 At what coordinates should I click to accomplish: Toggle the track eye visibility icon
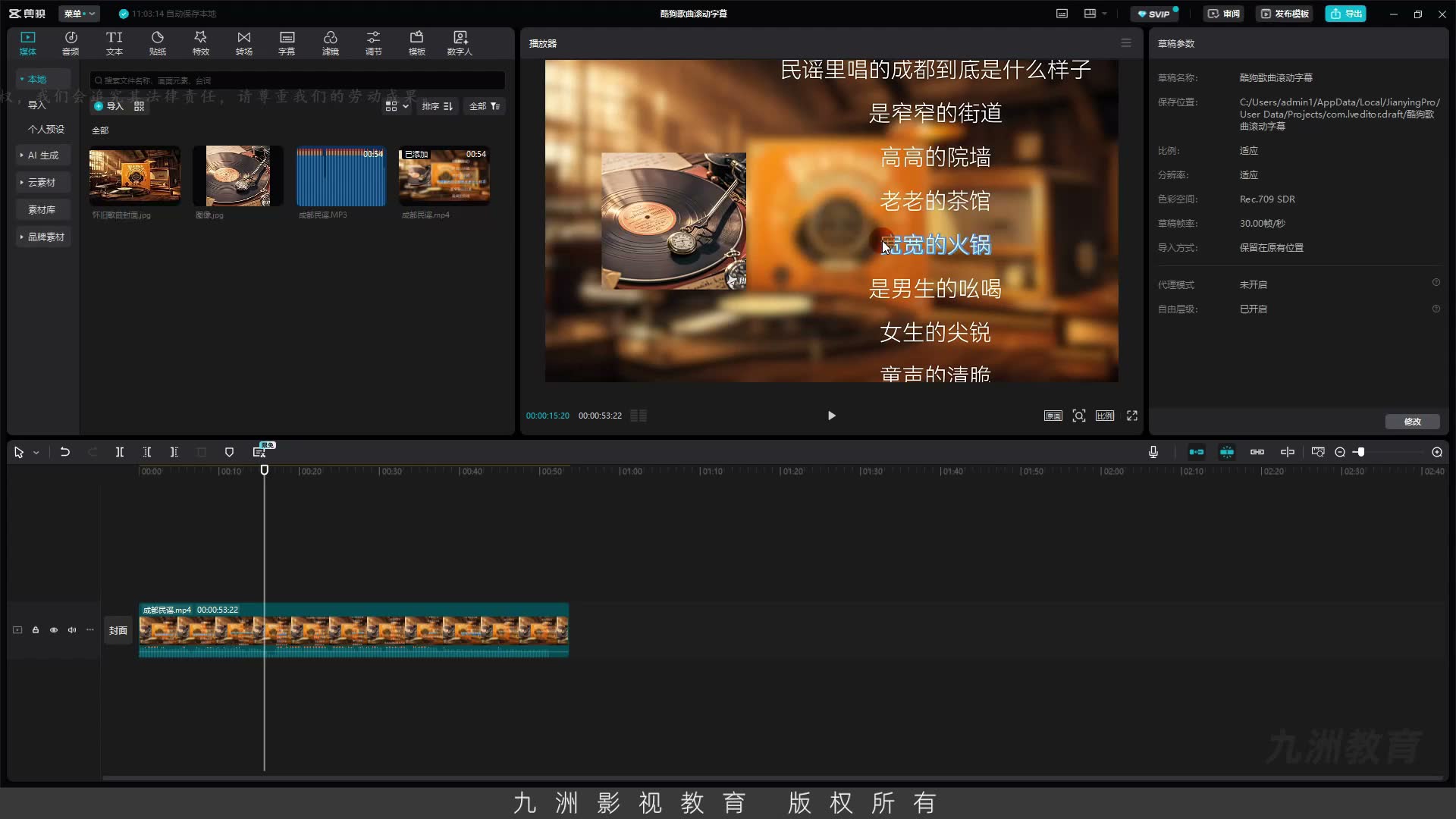tap(54, 630)
